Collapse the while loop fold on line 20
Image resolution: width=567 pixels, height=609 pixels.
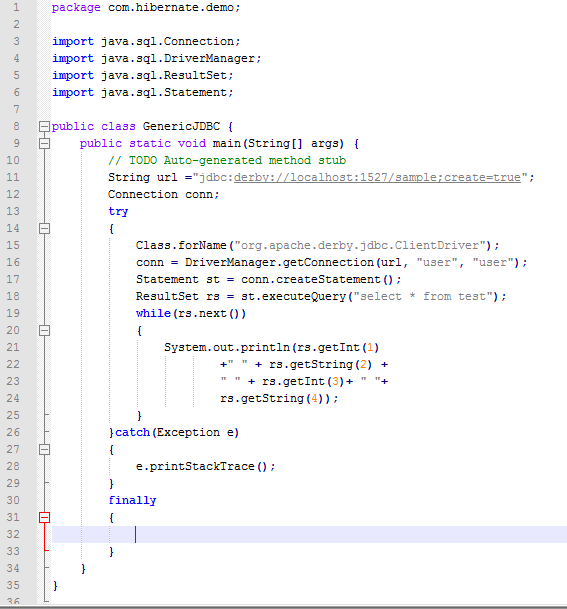pyautogui.click(x=45, y=331)
